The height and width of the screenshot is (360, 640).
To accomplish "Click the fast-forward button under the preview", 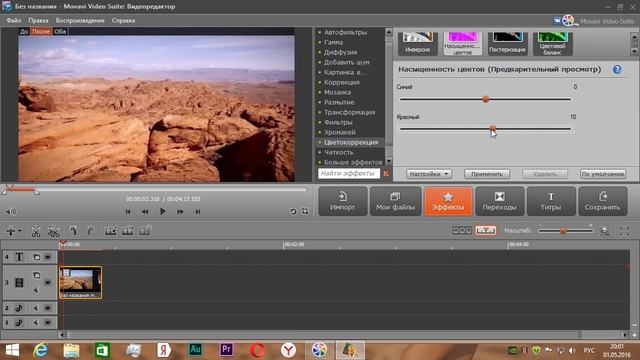I will [x=180, y=211].
